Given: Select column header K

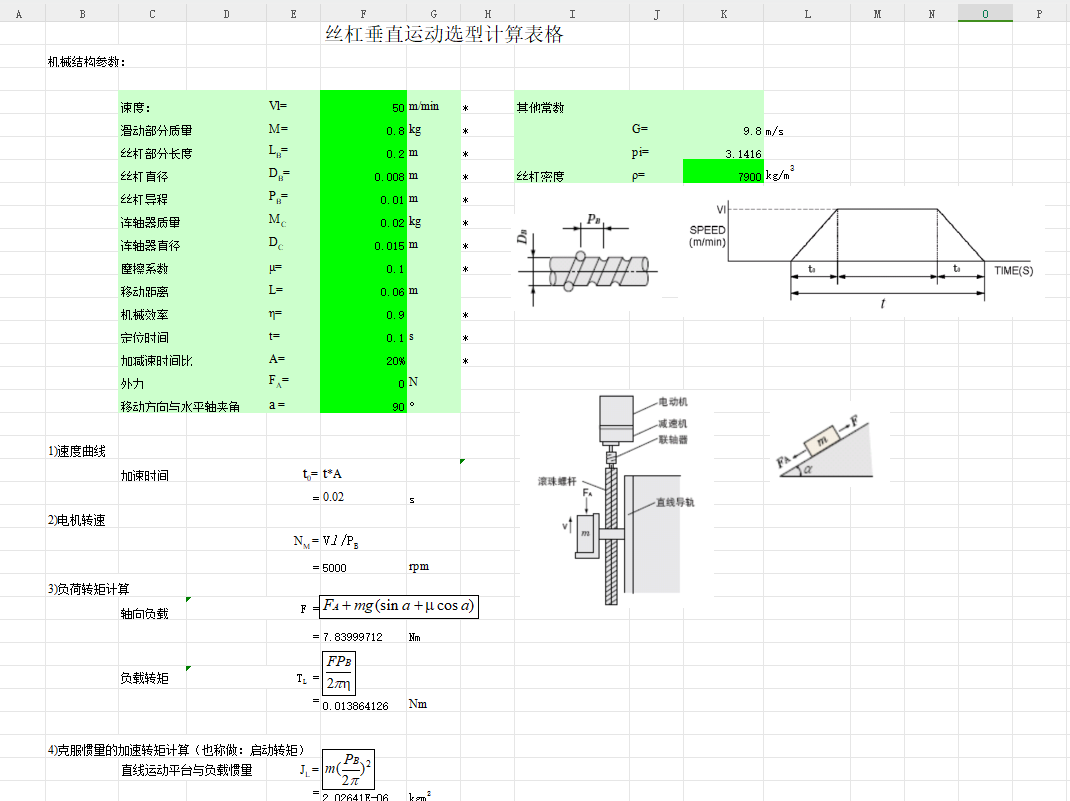Looking at the screenshot, I should 723,14.
